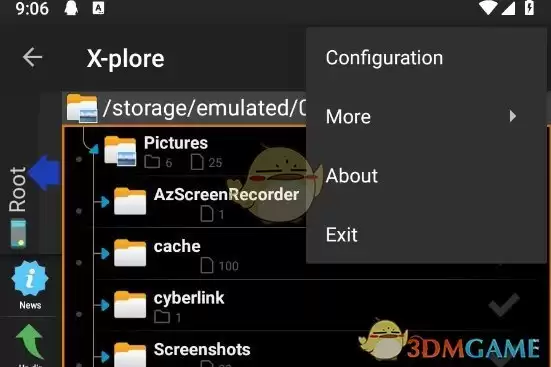Tap the Wi-Fi status bar icon
This screenshot has height=367, width=551.
(488, 8)
